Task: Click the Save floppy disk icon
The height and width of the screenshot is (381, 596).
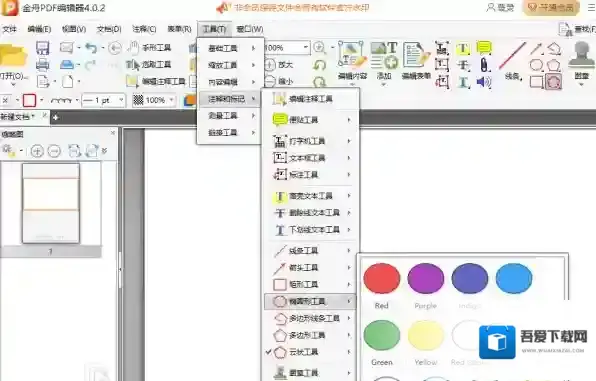Action: coord(43,48)
